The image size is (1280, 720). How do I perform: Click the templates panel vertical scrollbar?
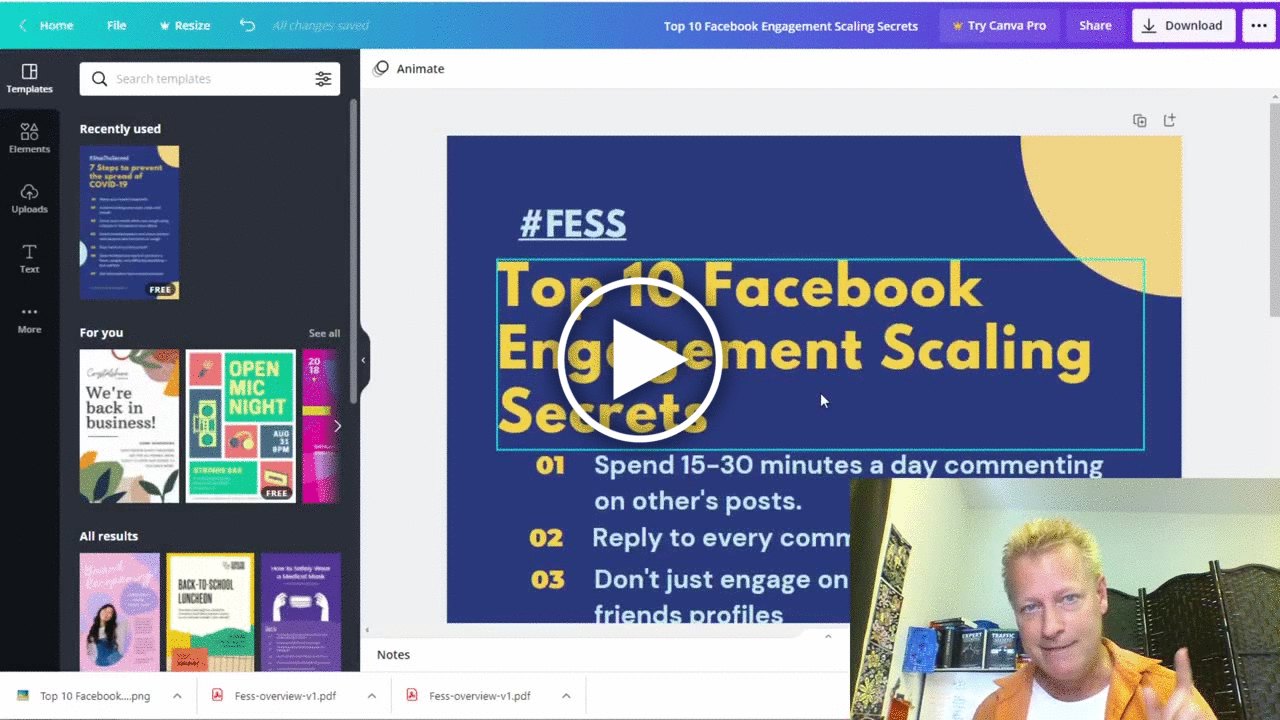353,250
